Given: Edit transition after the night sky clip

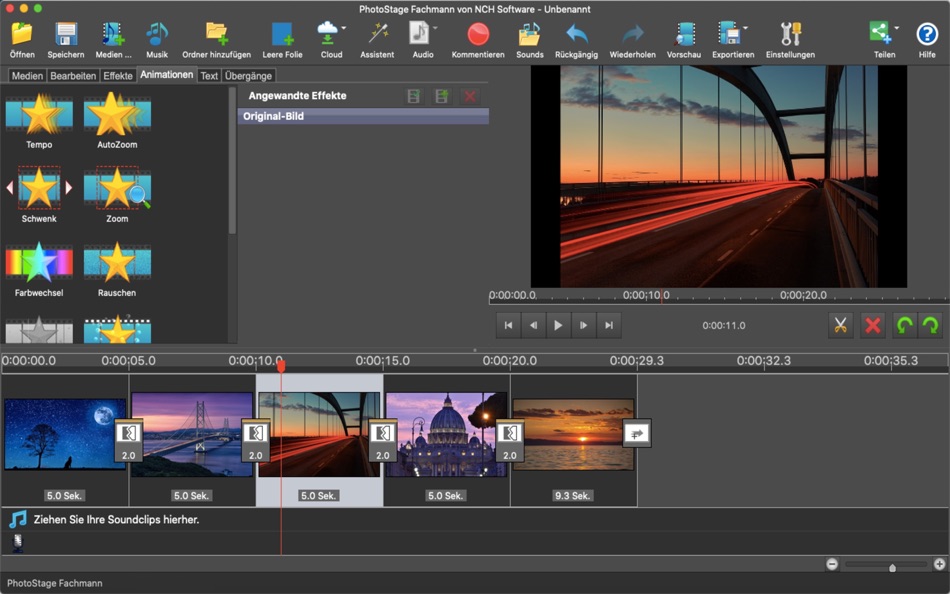Looking at the screenshot, I should (x=128, y=441).
